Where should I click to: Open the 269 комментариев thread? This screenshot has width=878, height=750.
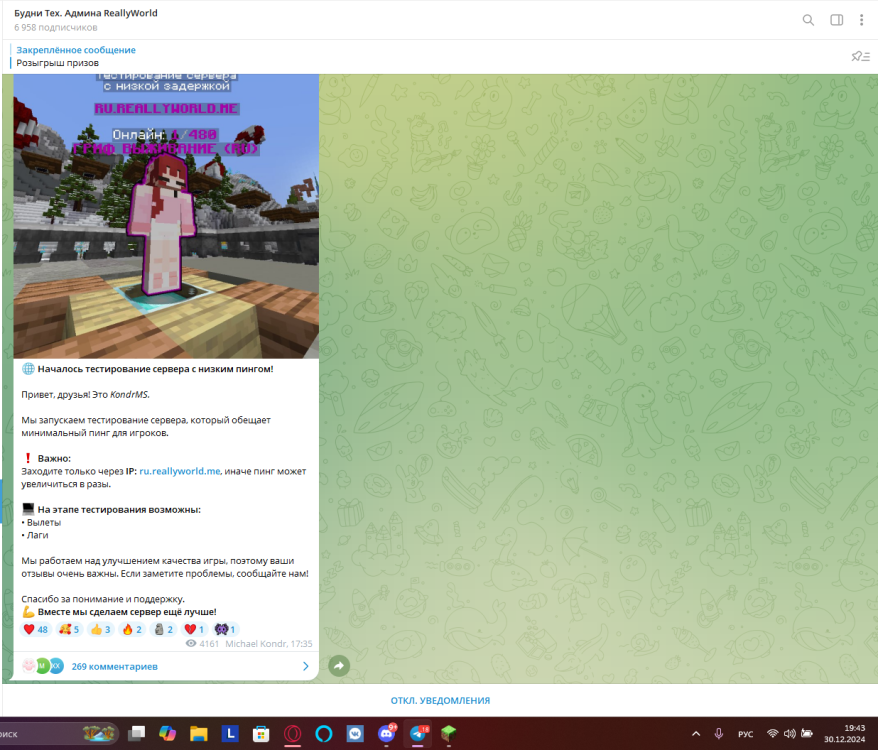[114, 667]
